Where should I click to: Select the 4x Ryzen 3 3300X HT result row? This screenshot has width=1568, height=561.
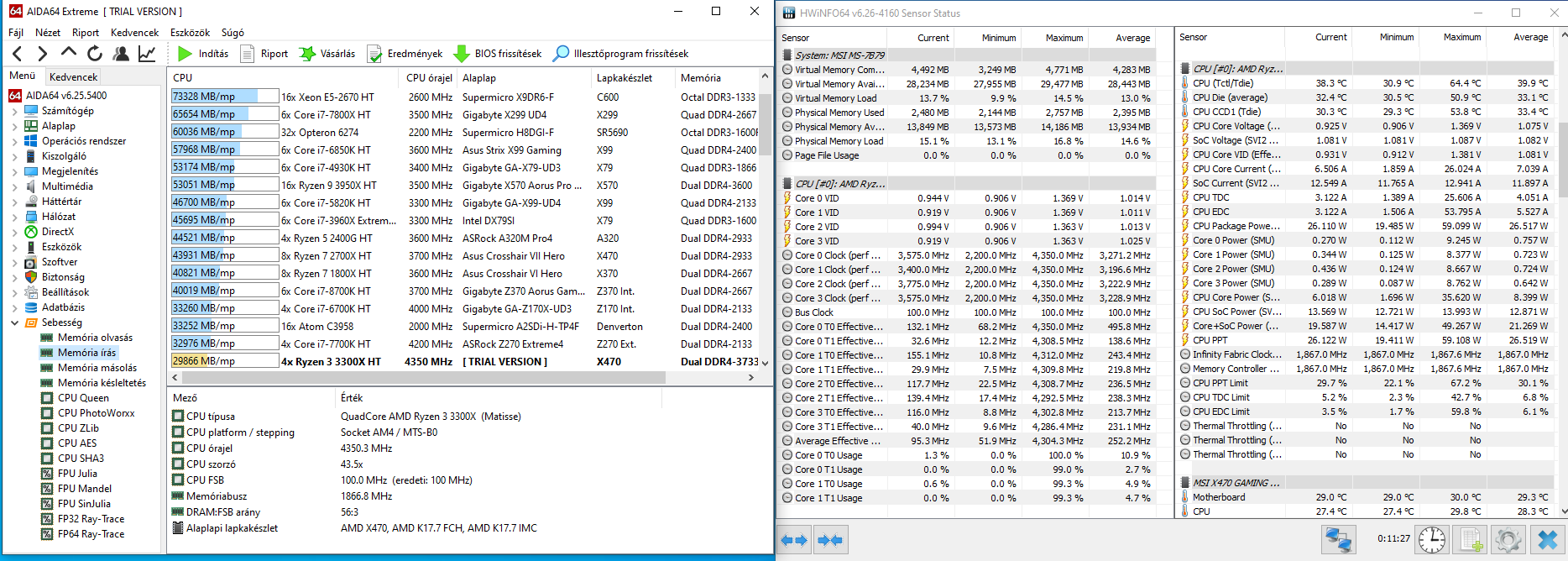[x=464, y=361]
